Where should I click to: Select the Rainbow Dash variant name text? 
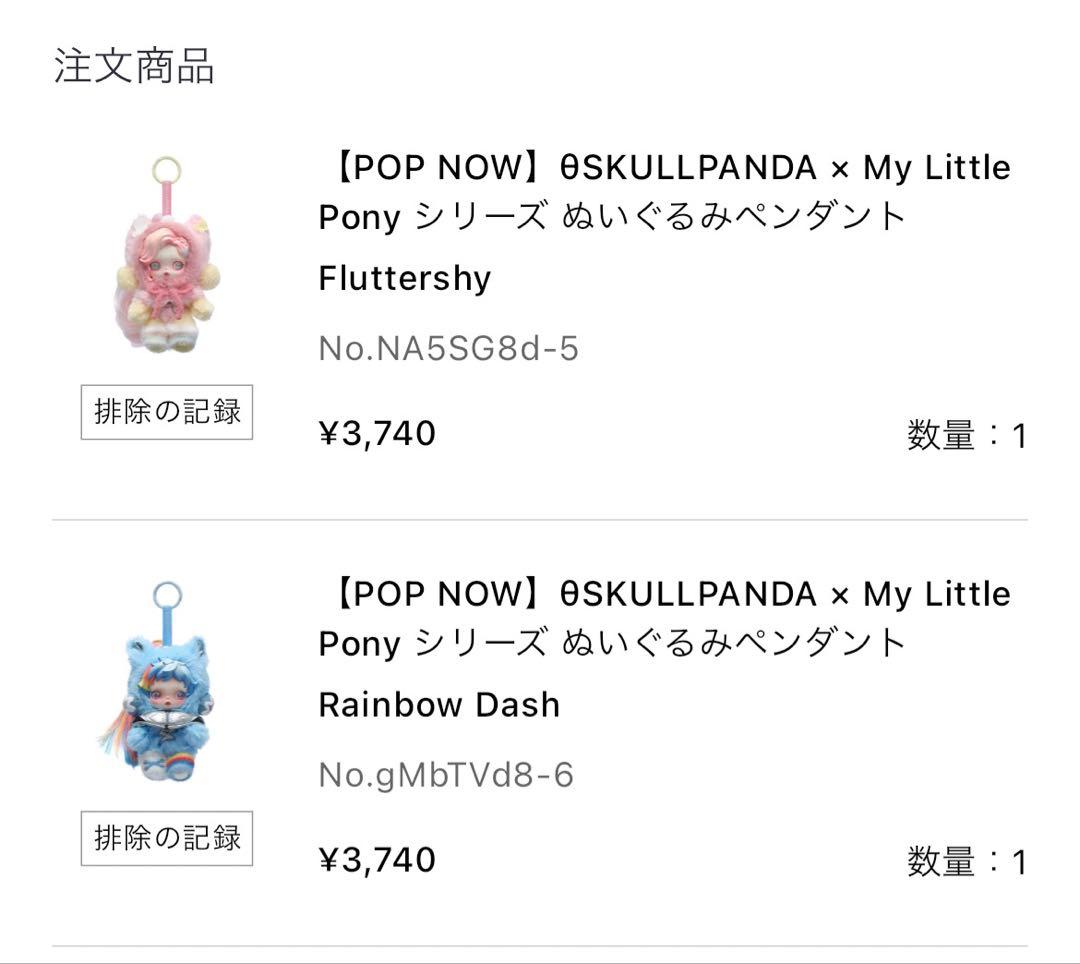tap(438, 705)
